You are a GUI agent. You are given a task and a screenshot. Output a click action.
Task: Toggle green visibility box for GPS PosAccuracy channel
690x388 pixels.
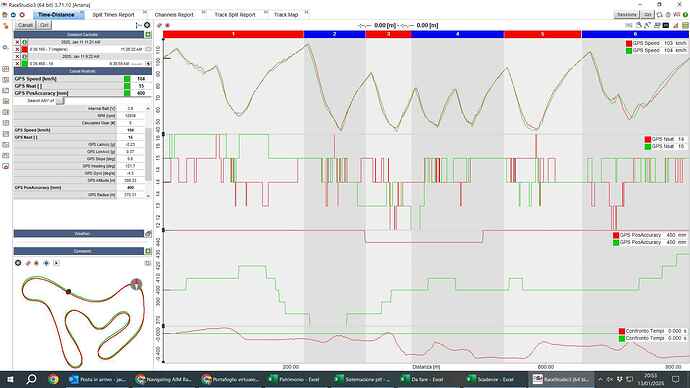[x=127, y=93]
